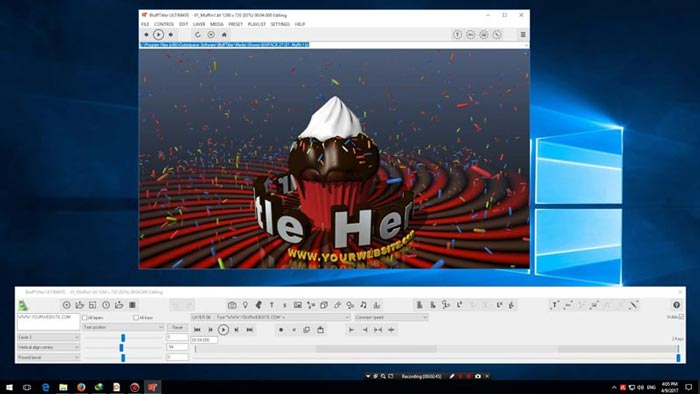Click the circled dot icon in the preview toolbar
This screenshot has width=700, height=394.
click(x=211, y=34)
